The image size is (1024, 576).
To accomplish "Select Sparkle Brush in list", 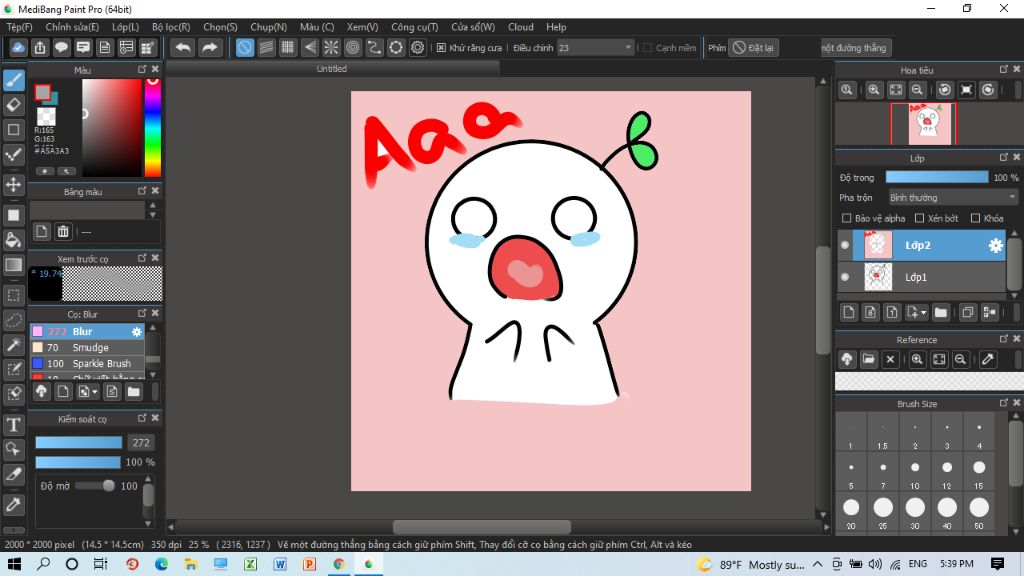I will pos(87,363).
